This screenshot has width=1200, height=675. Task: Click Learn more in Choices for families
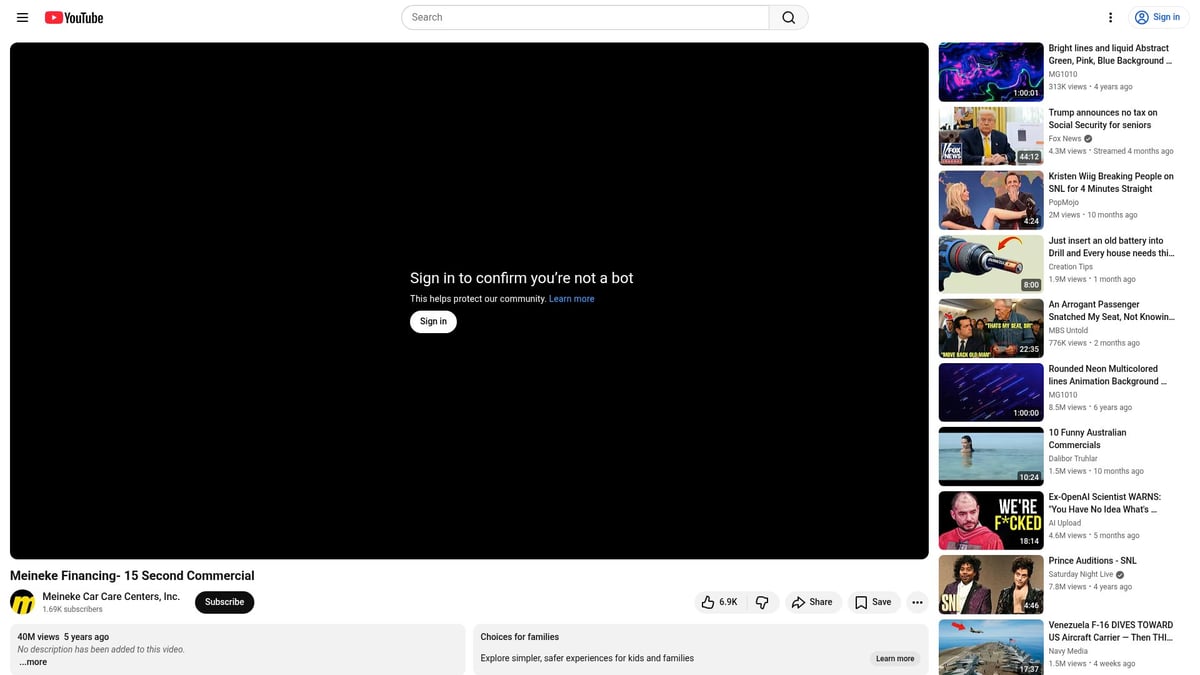point(894,658)
